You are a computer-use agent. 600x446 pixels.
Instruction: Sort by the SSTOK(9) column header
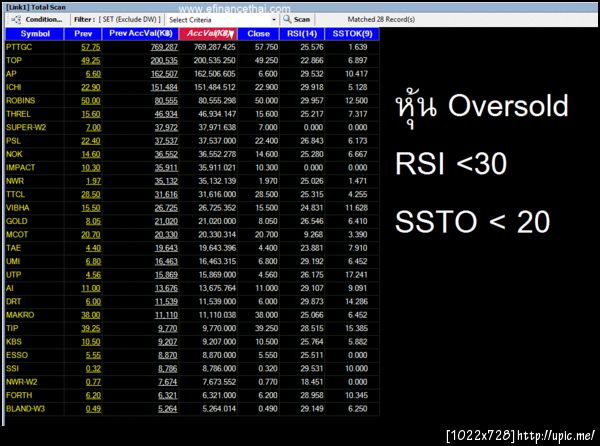(x=352, y=34)
